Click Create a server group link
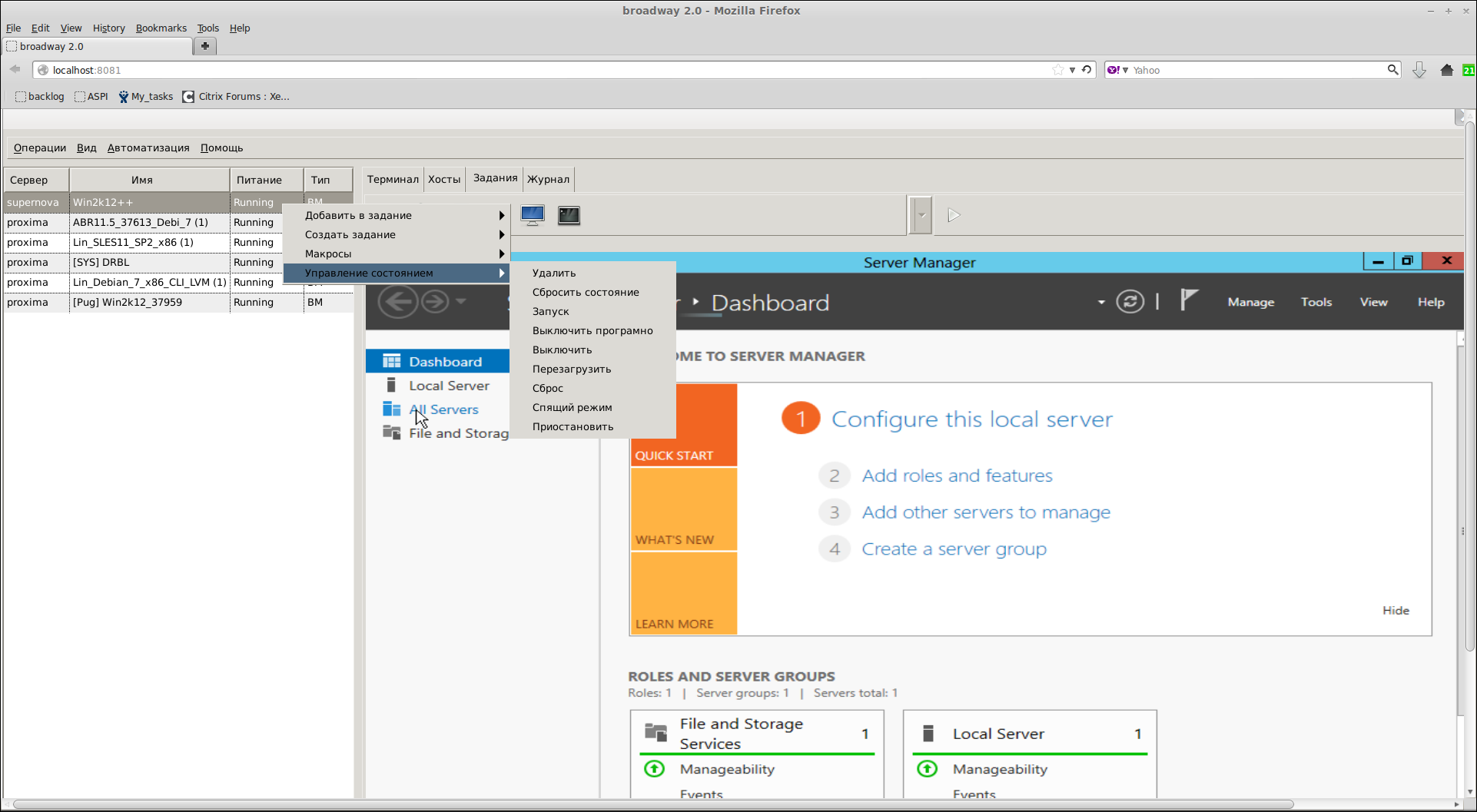 pyautogui.click(x=954, y=549)
